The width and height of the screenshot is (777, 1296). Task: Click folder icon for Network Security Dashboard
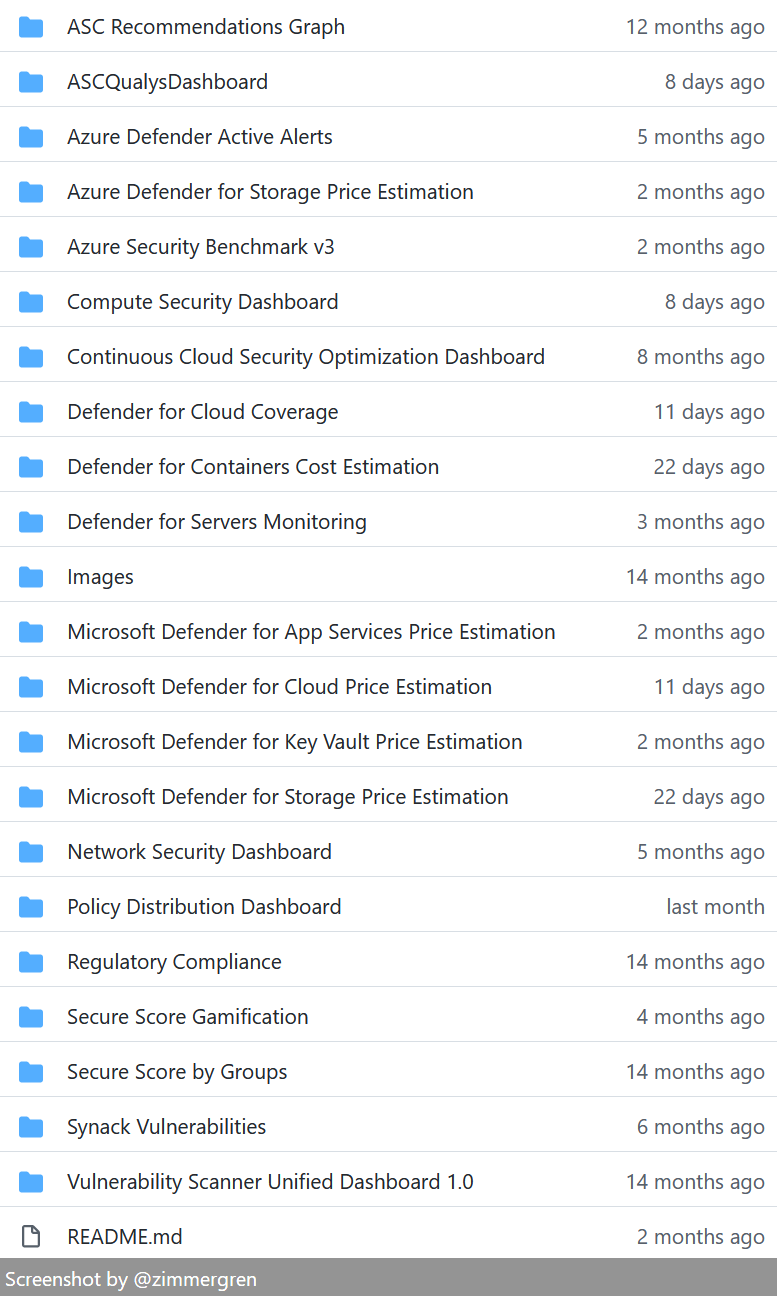tap(31, 852)
